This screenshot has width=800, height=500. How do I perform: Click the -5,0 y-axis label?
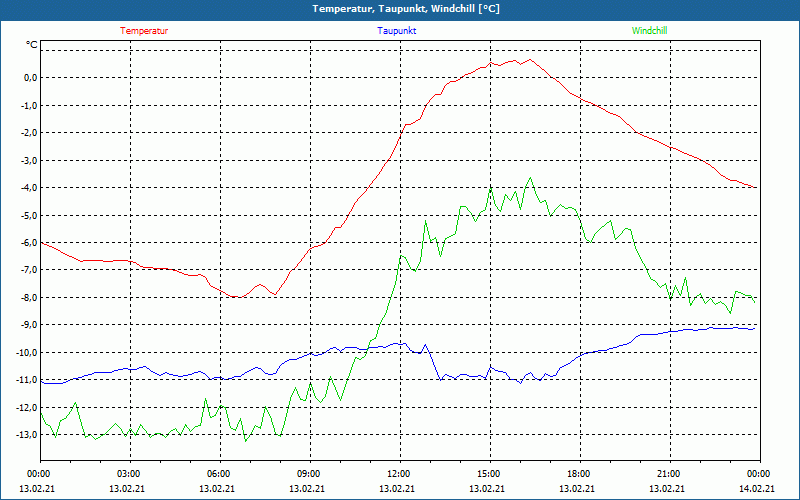tap(29, 215)
